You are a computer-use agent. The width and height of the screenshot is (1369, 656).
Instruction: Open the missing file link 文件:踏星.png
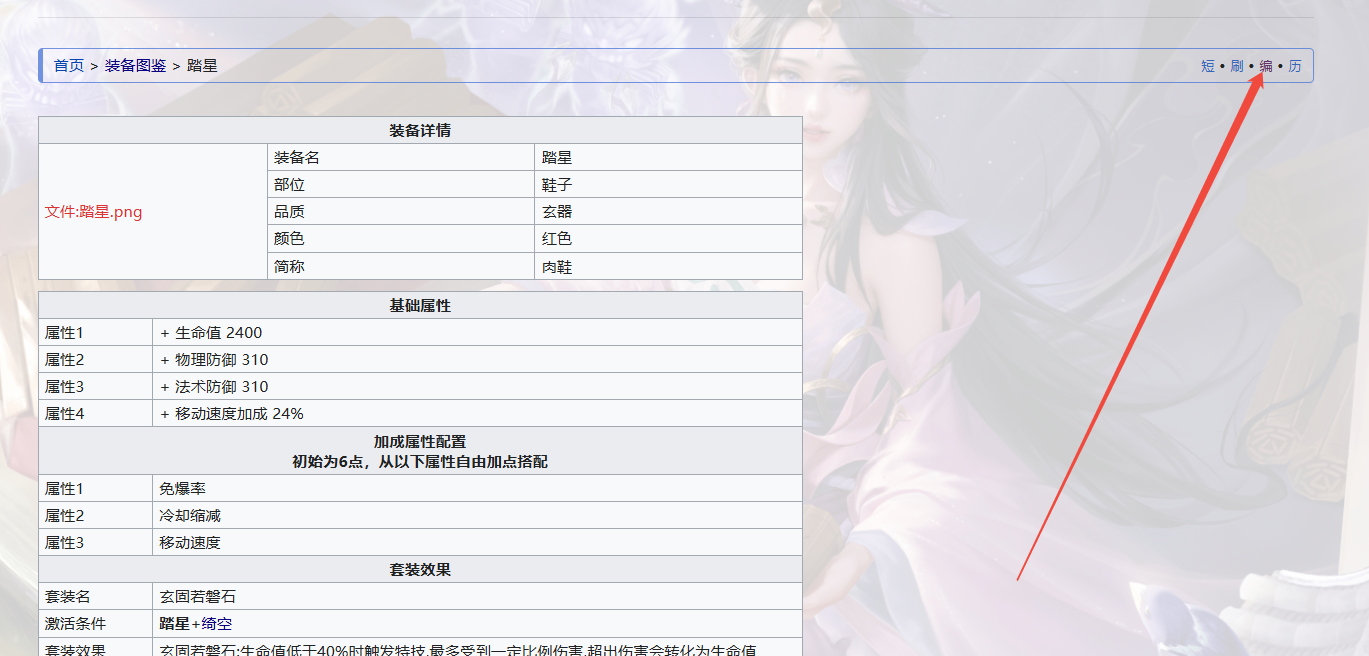[94, 212]
